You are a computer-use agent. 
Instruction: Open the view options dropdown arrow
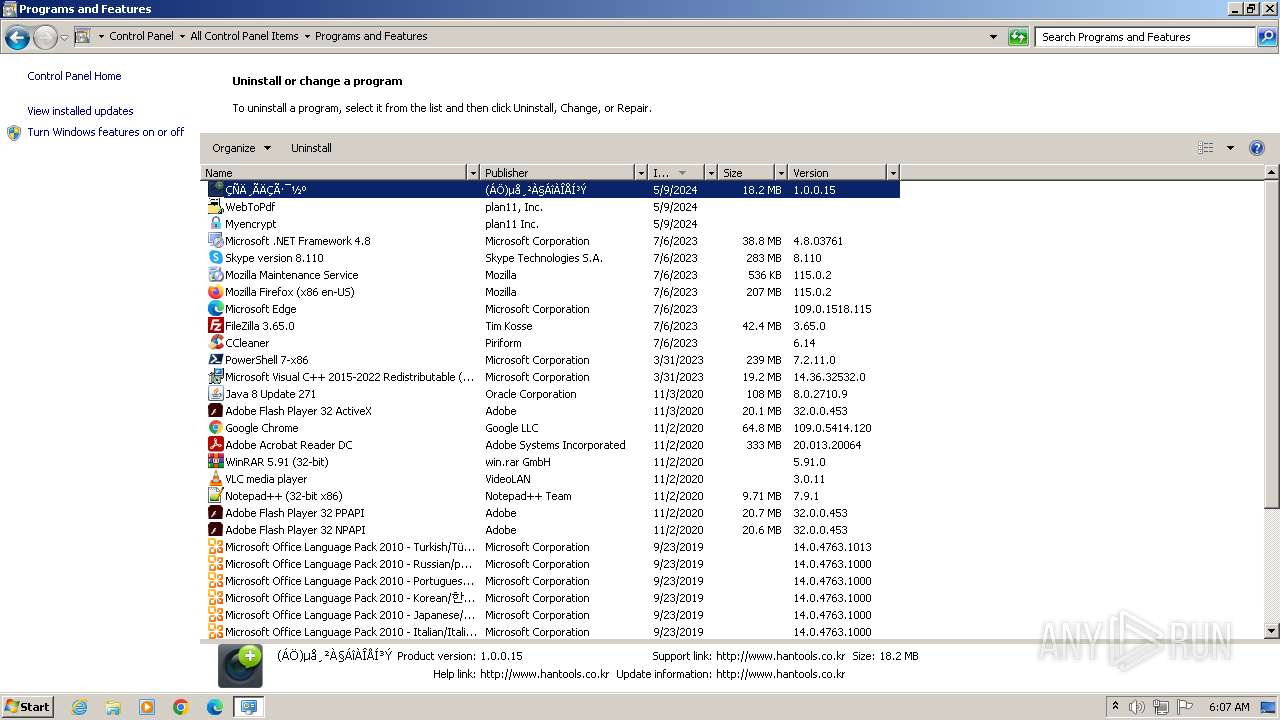point(1230,148)
